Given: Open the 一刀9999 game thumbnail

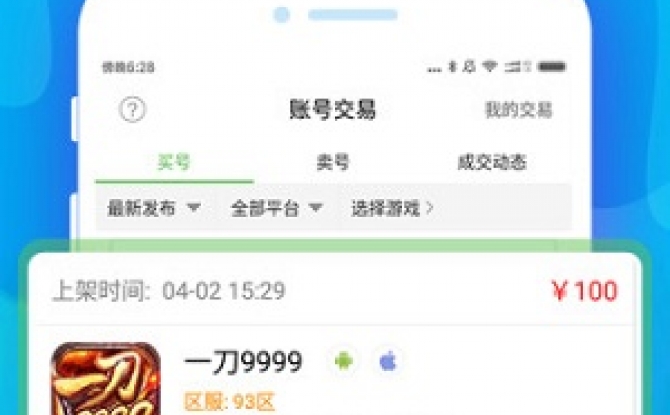Looking at the screenshot, I should pyautogui.click(x=106, y=379).
